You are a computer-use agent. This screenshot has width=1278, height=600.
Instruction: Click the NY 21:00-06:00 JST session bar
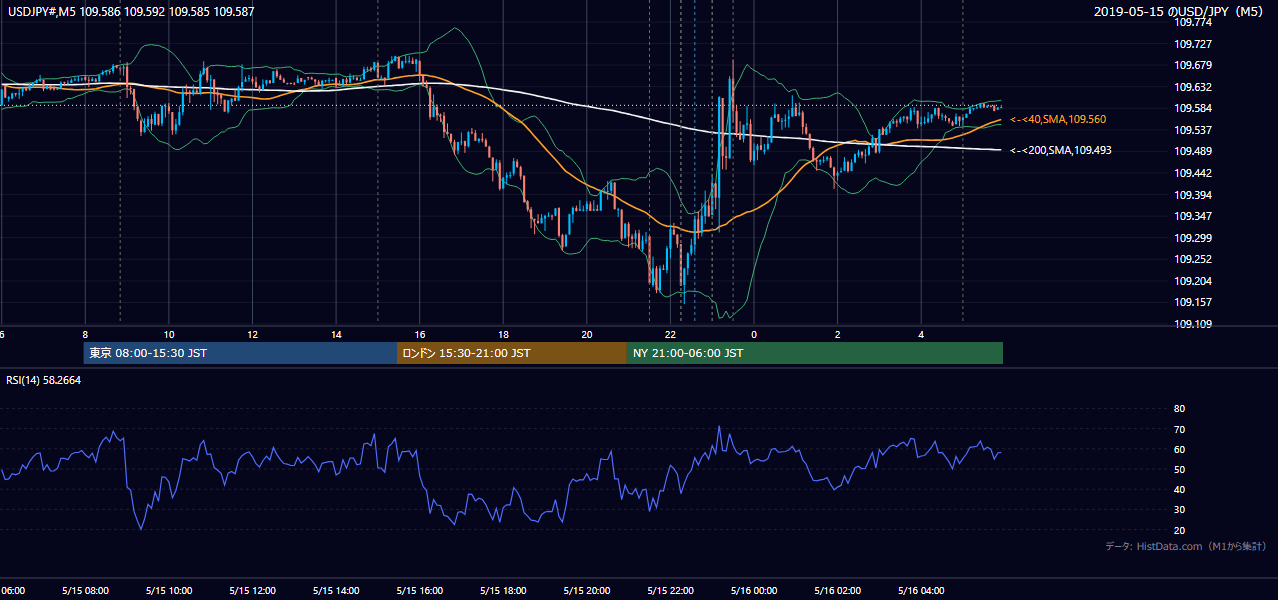click(x=815, y=353)
